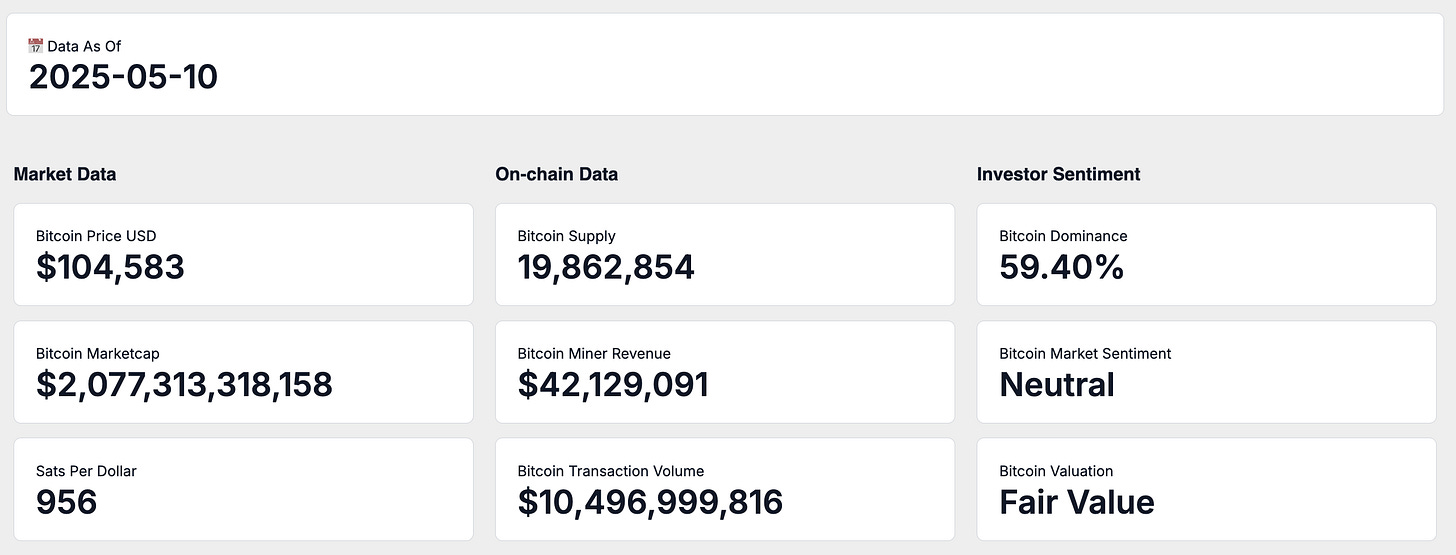The width and height of the screenshot is (1456, 555).
Task: Click the $104,583 Bitcoin price value
Action: [110, 267]
